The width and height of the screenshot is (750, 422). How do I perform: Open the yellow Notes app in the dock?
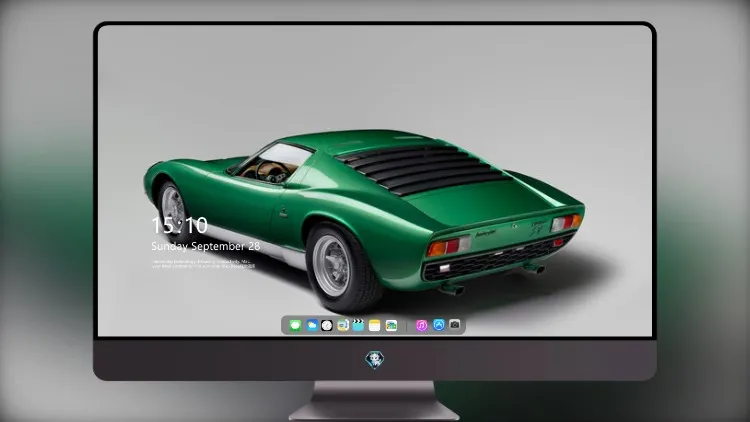point(375,325)
